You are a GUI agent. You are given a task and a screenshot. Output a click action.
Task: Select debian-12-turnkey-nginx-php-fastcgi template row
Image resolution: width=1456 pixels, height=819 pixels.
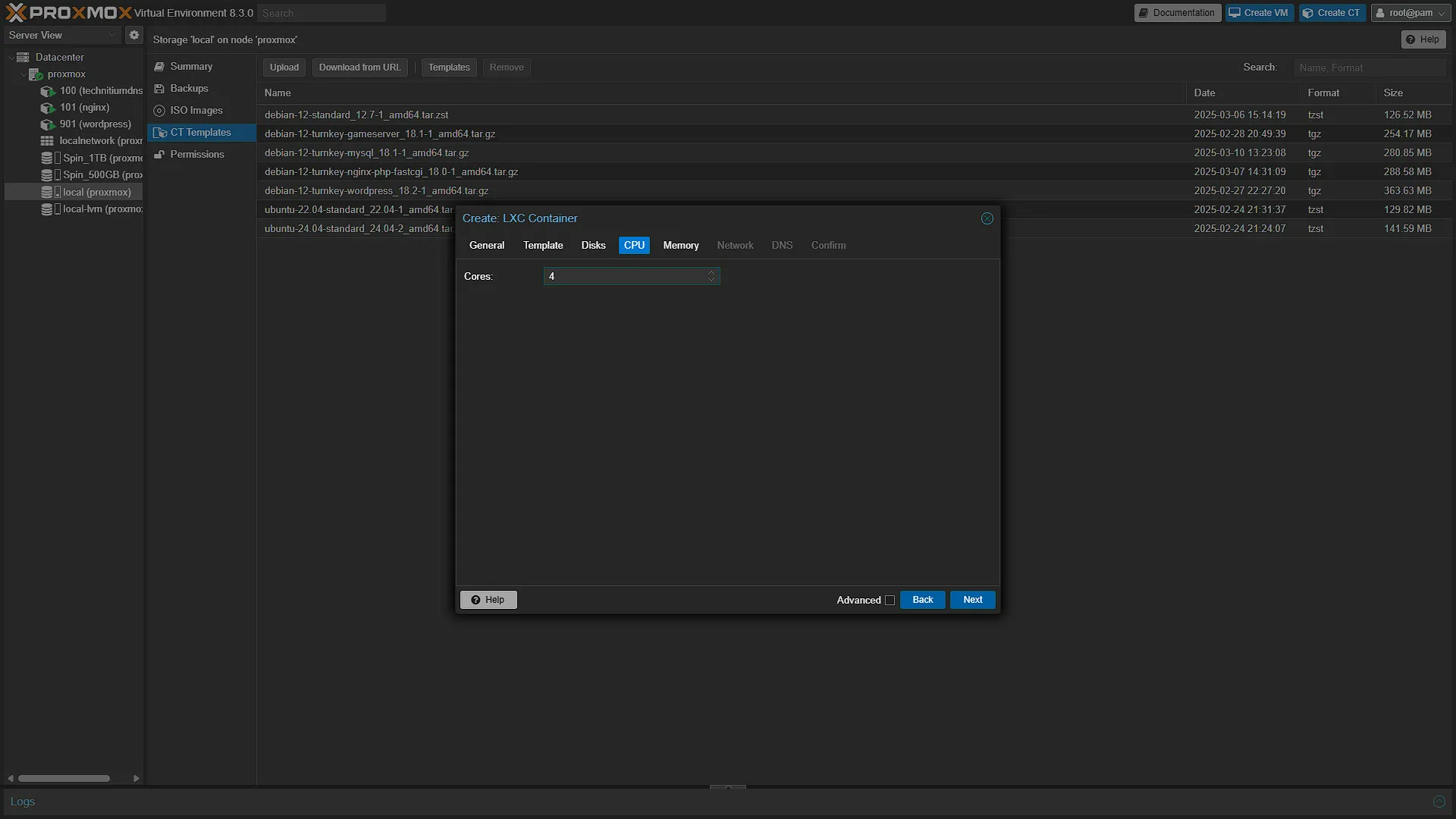pos(854,172)
